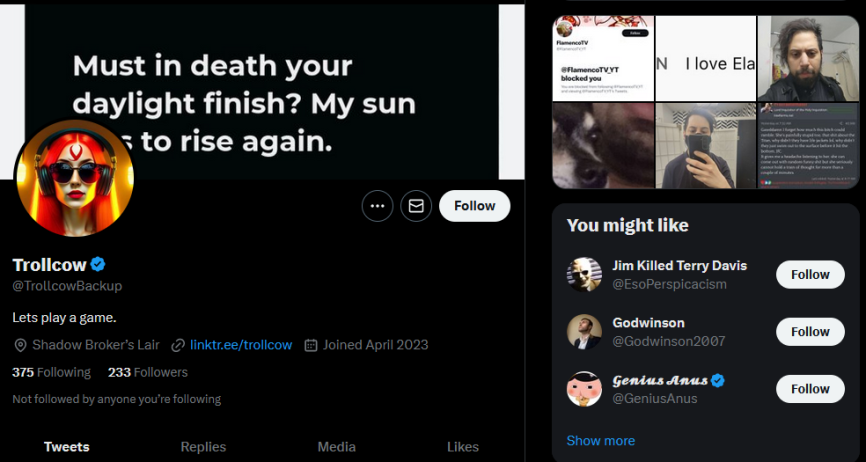
Task: Open the Likes tab
Action: point(462,447)
